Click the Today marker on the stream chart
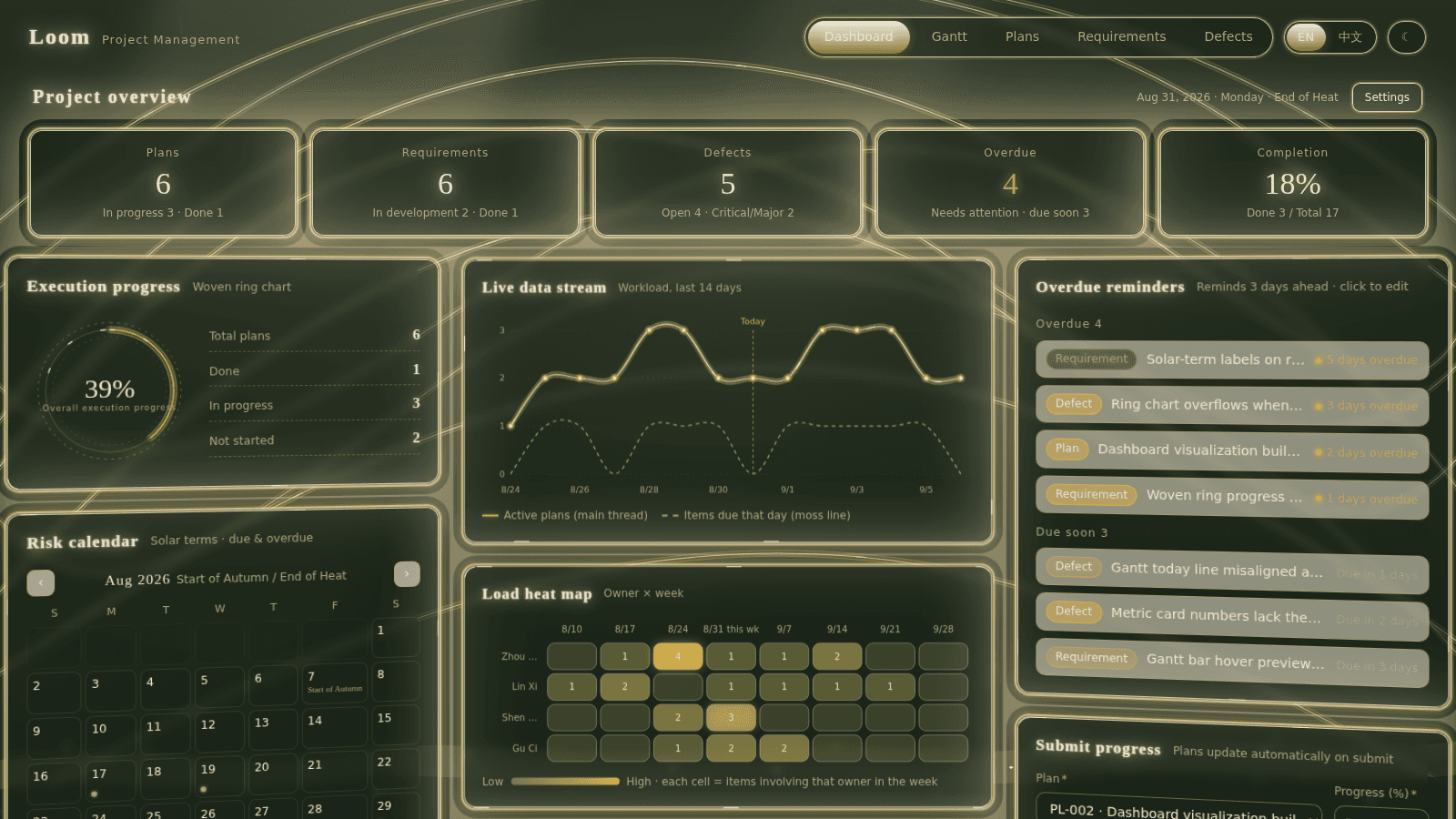 (753, 321)
